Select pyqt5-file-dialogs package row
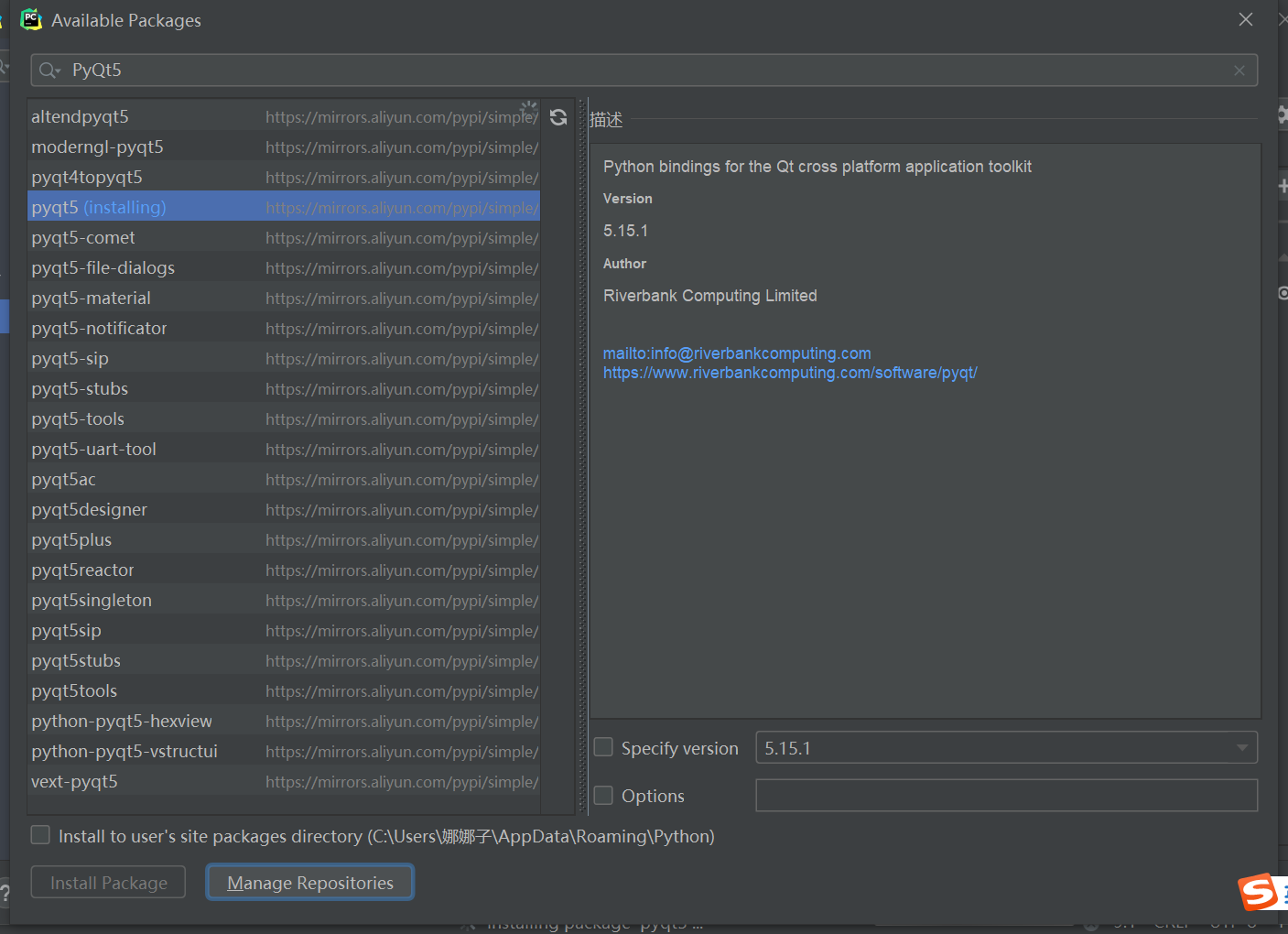 coord(284,267)
